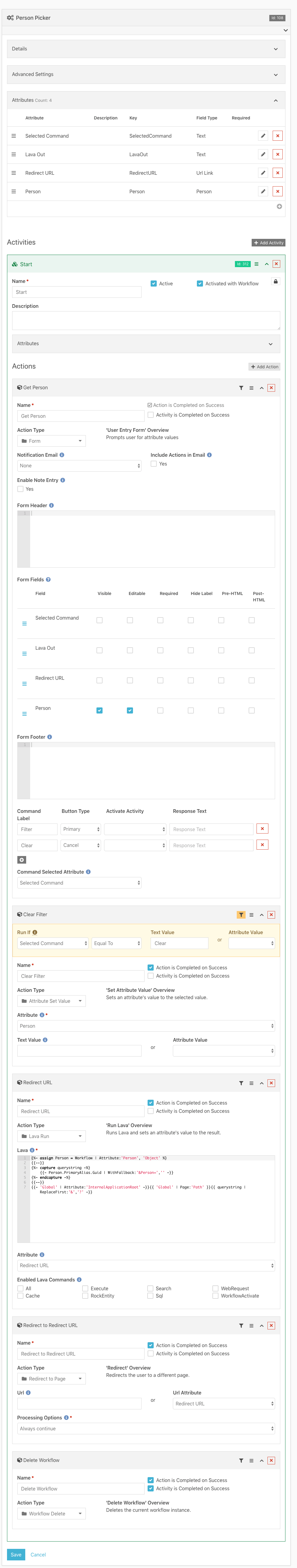297x1568 pixels.
Task: Click the Filter command label field
Action: point(37,829)
